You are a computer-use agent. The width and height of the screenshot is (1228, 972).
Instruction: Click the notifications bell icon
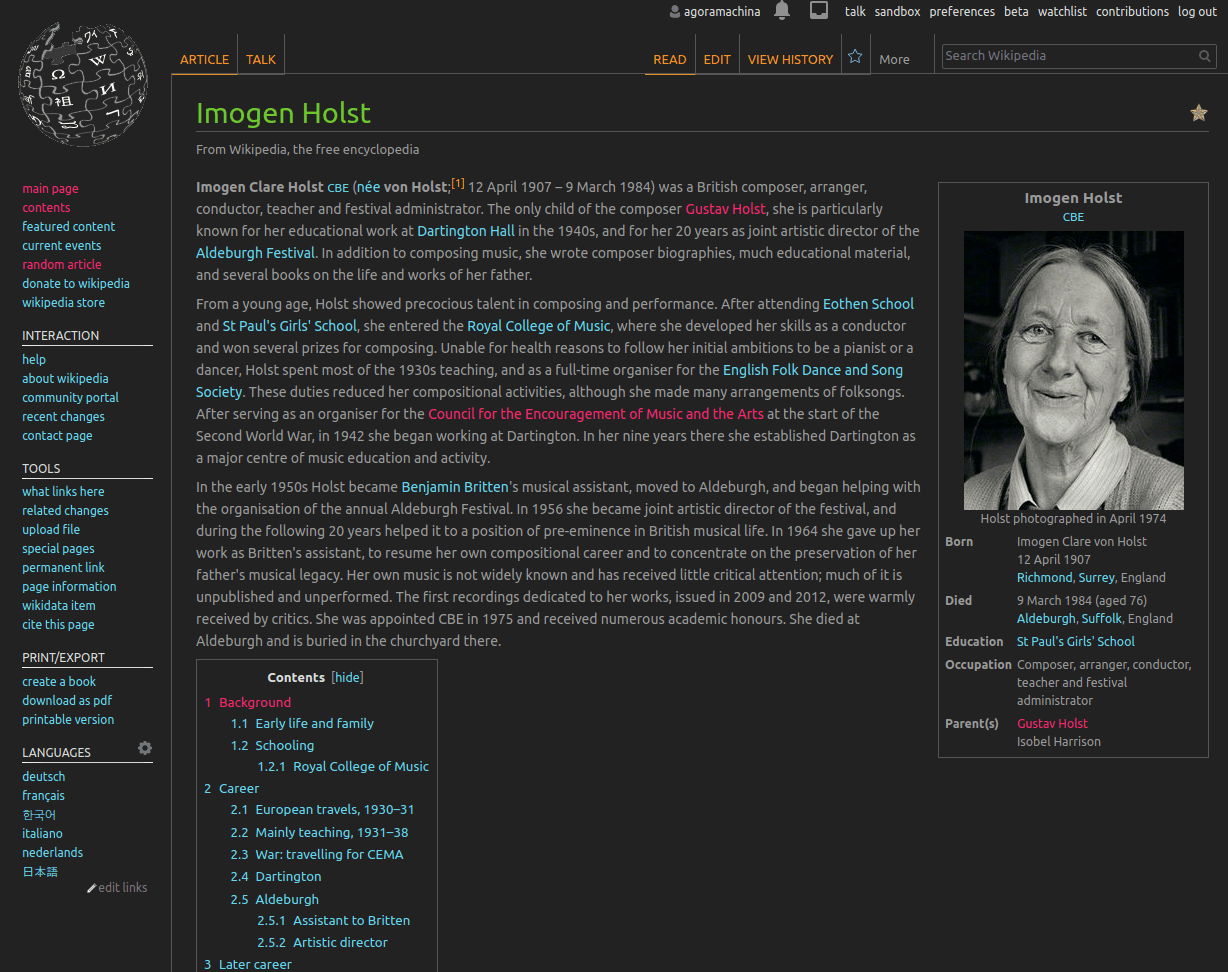tap(782, 11)
